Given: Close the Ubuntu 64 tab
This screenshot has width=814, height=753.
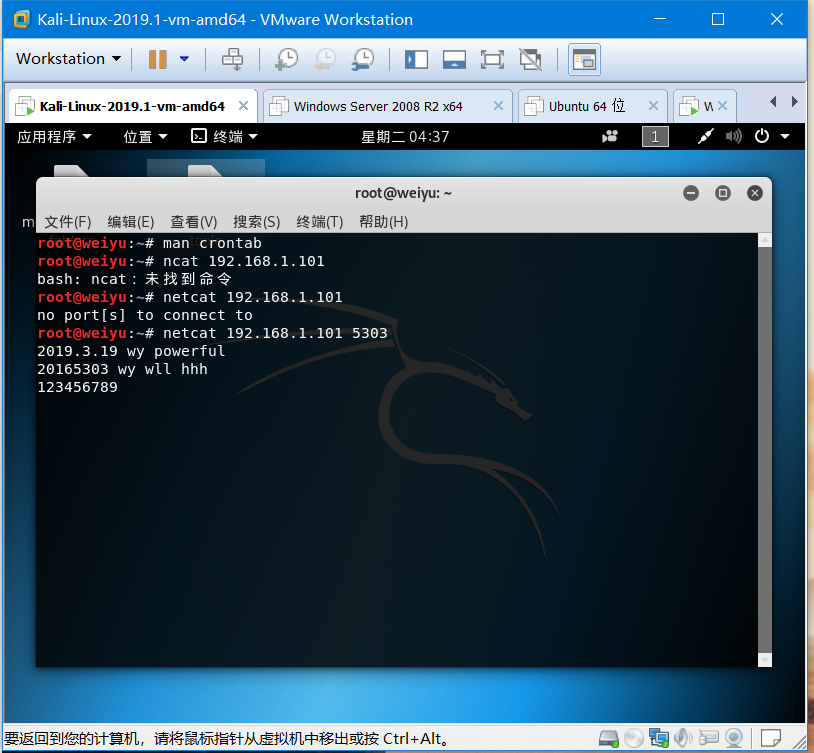Looking at the screenshot, I should 654,106.
